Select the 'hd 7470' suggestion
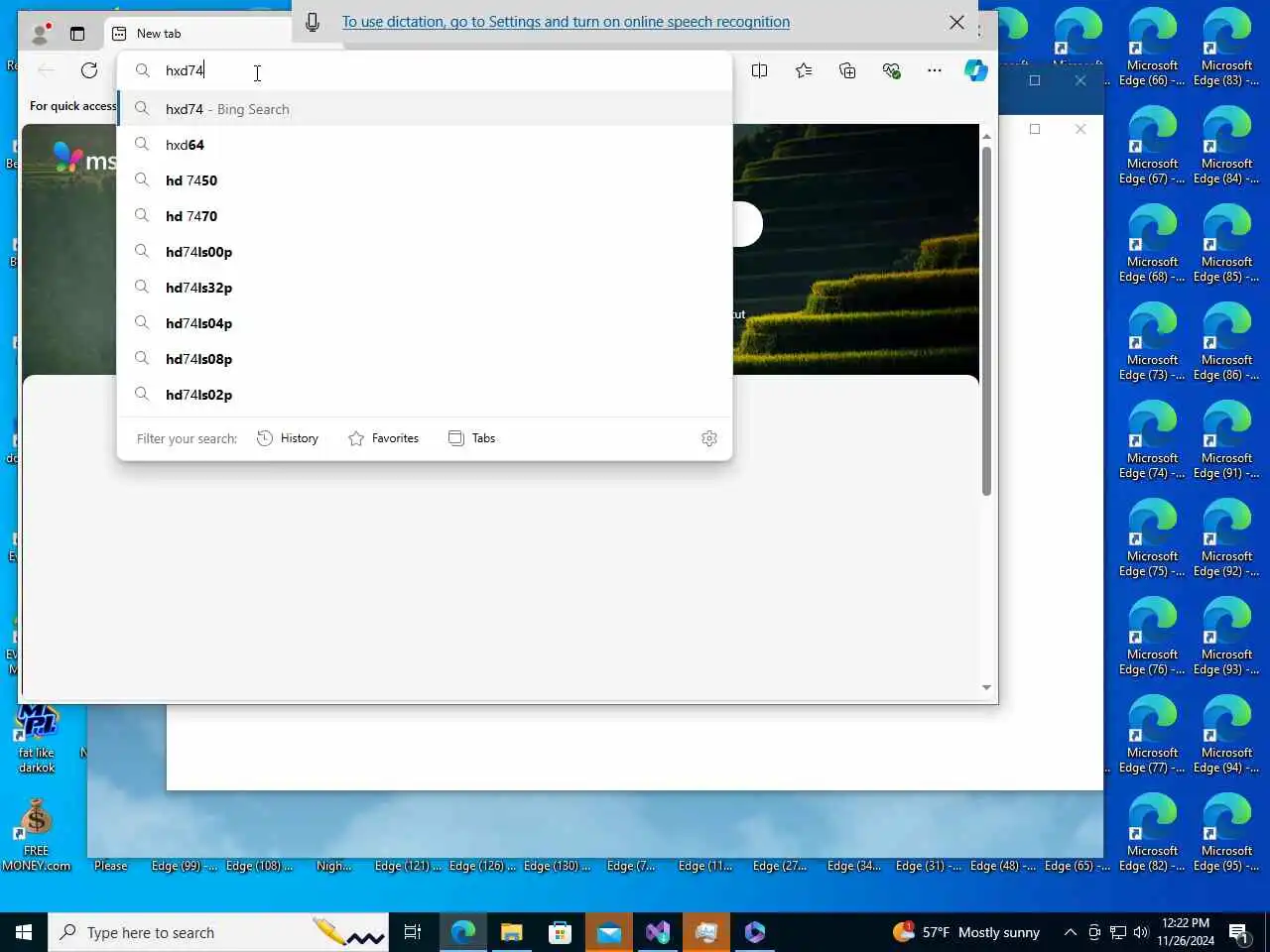Viewport: 1270px width, 952px height. click(x=425, y=216)
